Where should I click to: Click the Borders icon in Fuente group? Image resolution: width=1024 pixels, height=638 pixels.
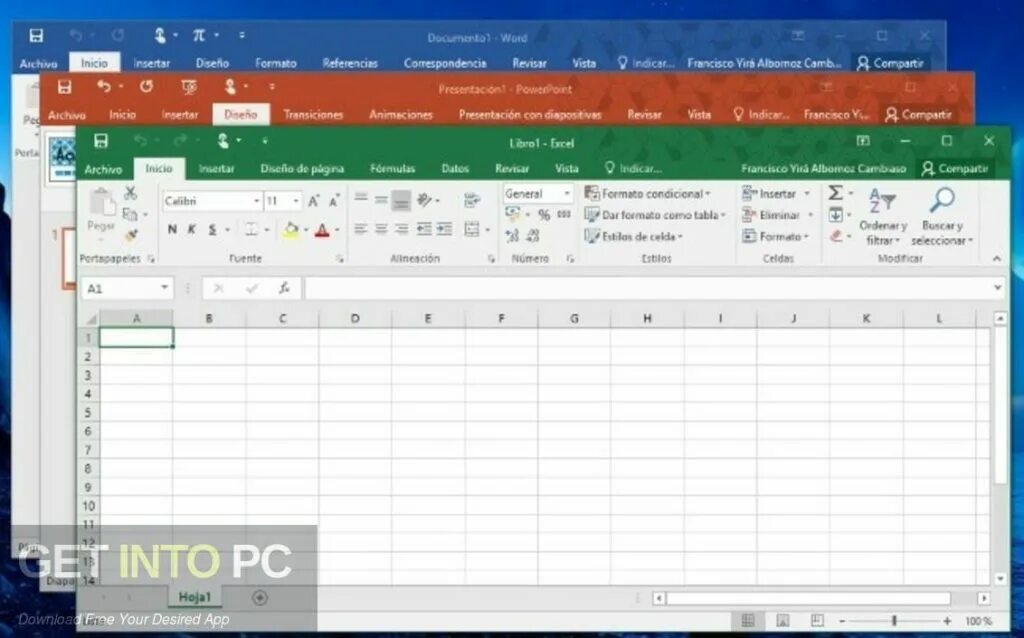(x=251, y=229)
